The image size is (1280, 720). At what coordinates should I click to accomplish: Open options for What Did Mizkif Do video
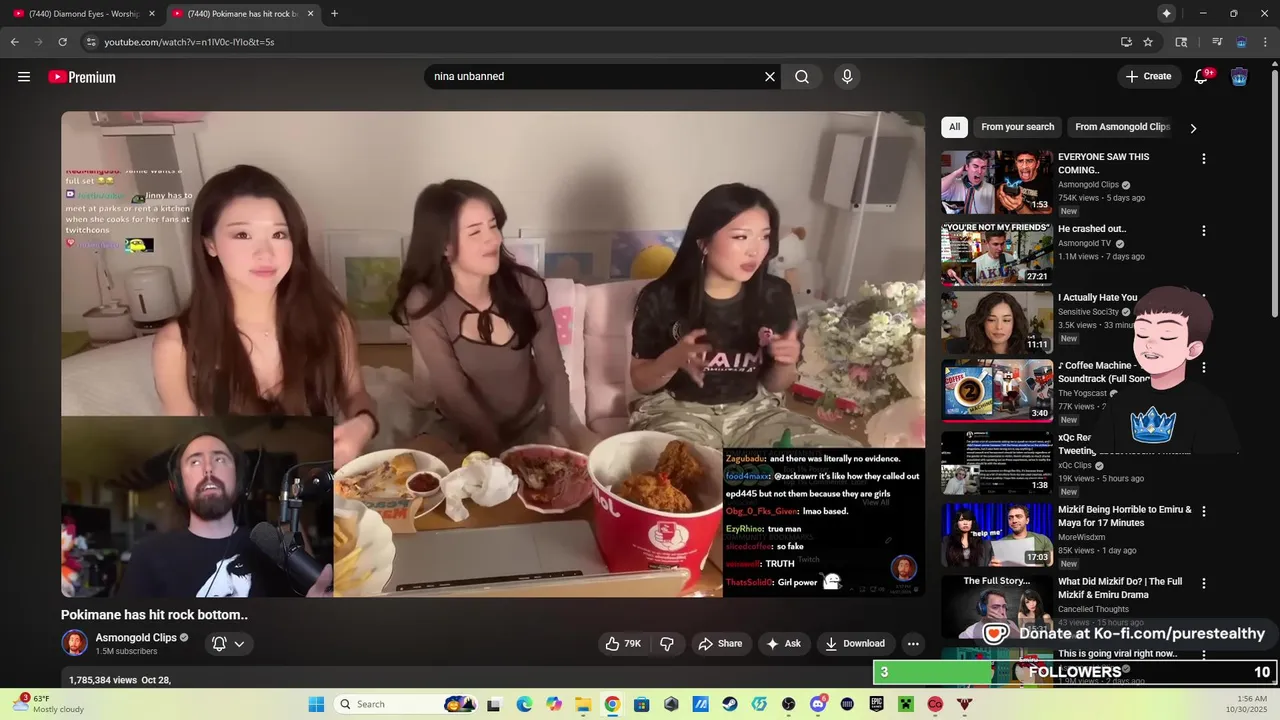point(1203,583)
